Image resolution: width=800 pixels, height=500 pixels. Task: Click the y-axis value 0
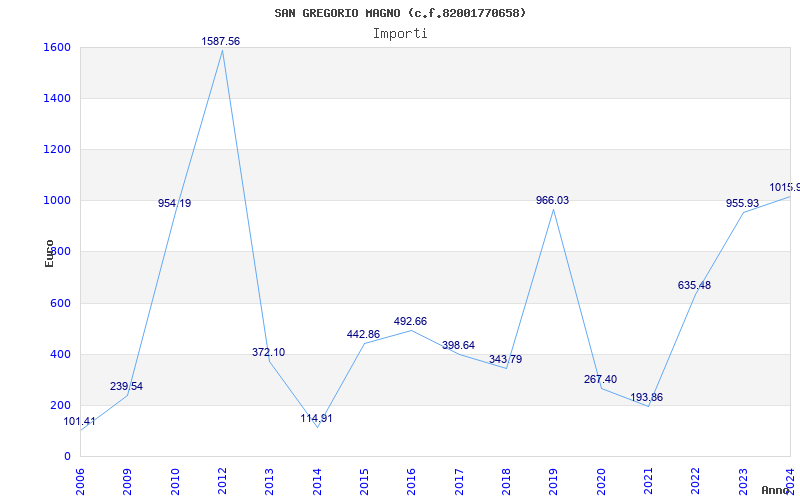[67, 456]
